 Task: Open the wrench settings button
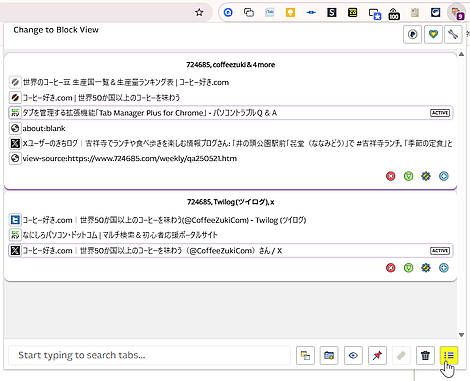click(453, 34)
